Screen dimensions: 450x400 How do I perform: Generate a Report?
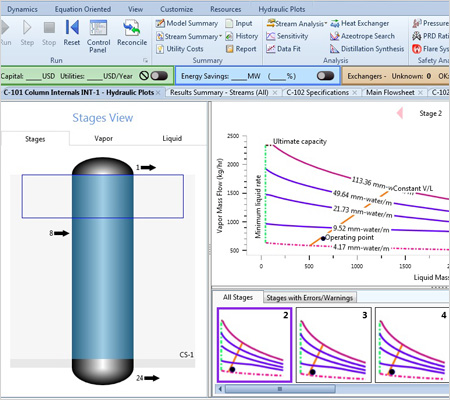241,49
